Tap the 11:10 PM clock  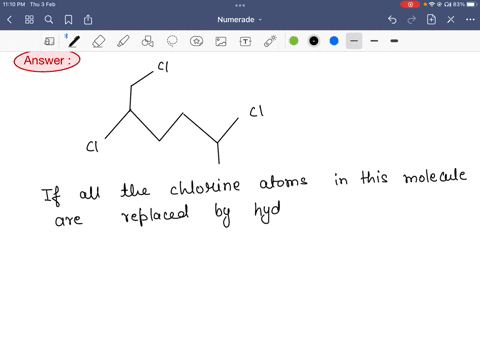click(x=14, y=4)
